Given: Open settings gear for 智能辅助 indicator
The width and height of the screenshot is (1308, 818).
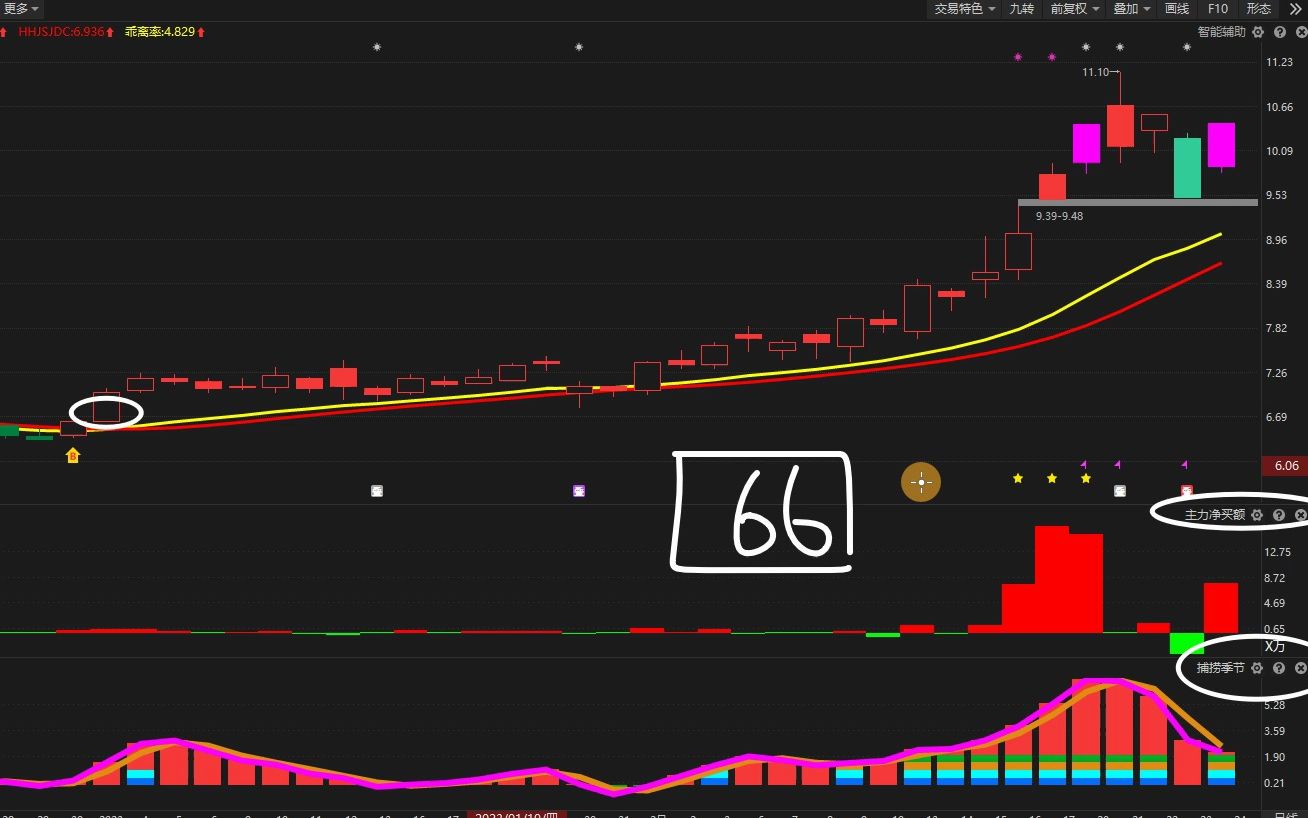Looking at the screenshot, I should coord(1258,32).
